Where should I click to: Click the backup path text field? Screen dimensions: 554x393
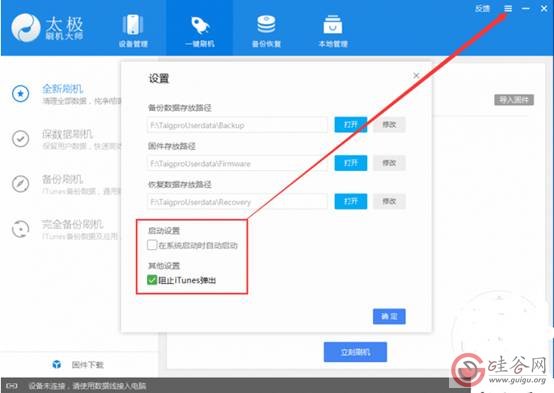pyautogui.click(x=237, y=125)
